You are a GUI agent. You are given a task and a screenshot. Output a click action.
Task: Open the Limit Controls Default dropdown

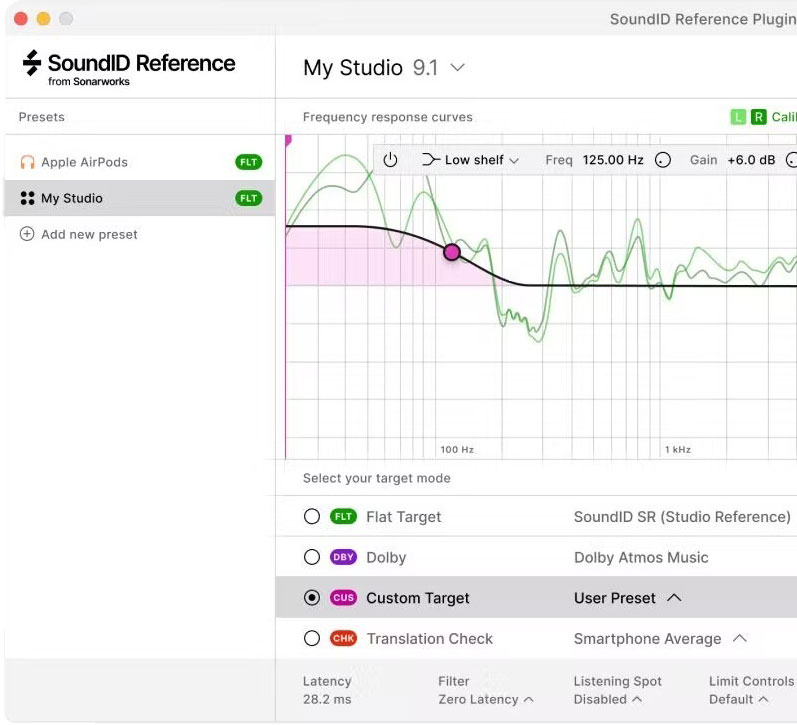[739, 700]
